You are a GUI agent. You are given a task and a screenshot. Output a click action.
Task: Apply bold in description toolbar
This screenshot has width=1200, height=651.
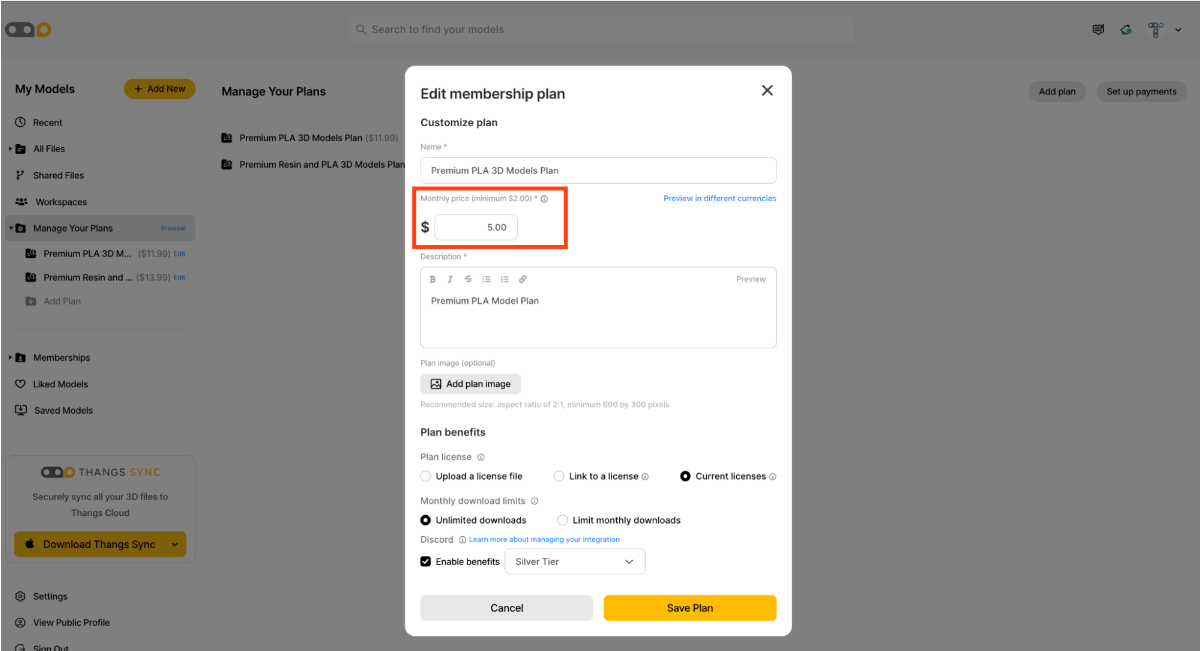tap(433, 279)
